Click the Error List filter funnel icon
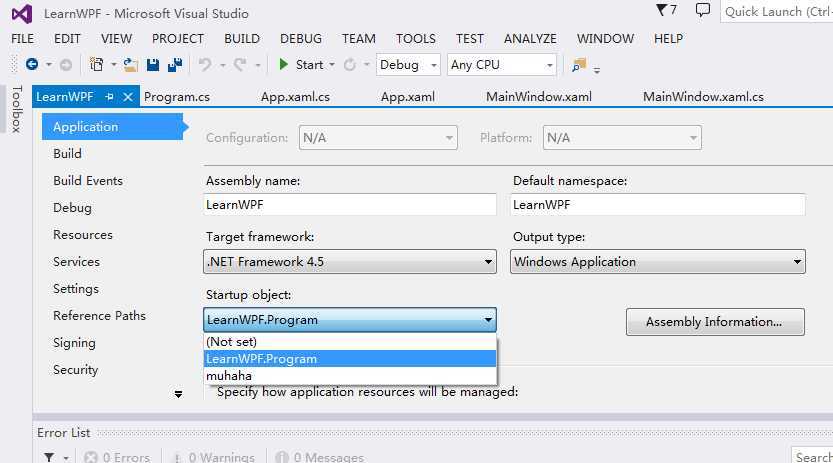 48,457
